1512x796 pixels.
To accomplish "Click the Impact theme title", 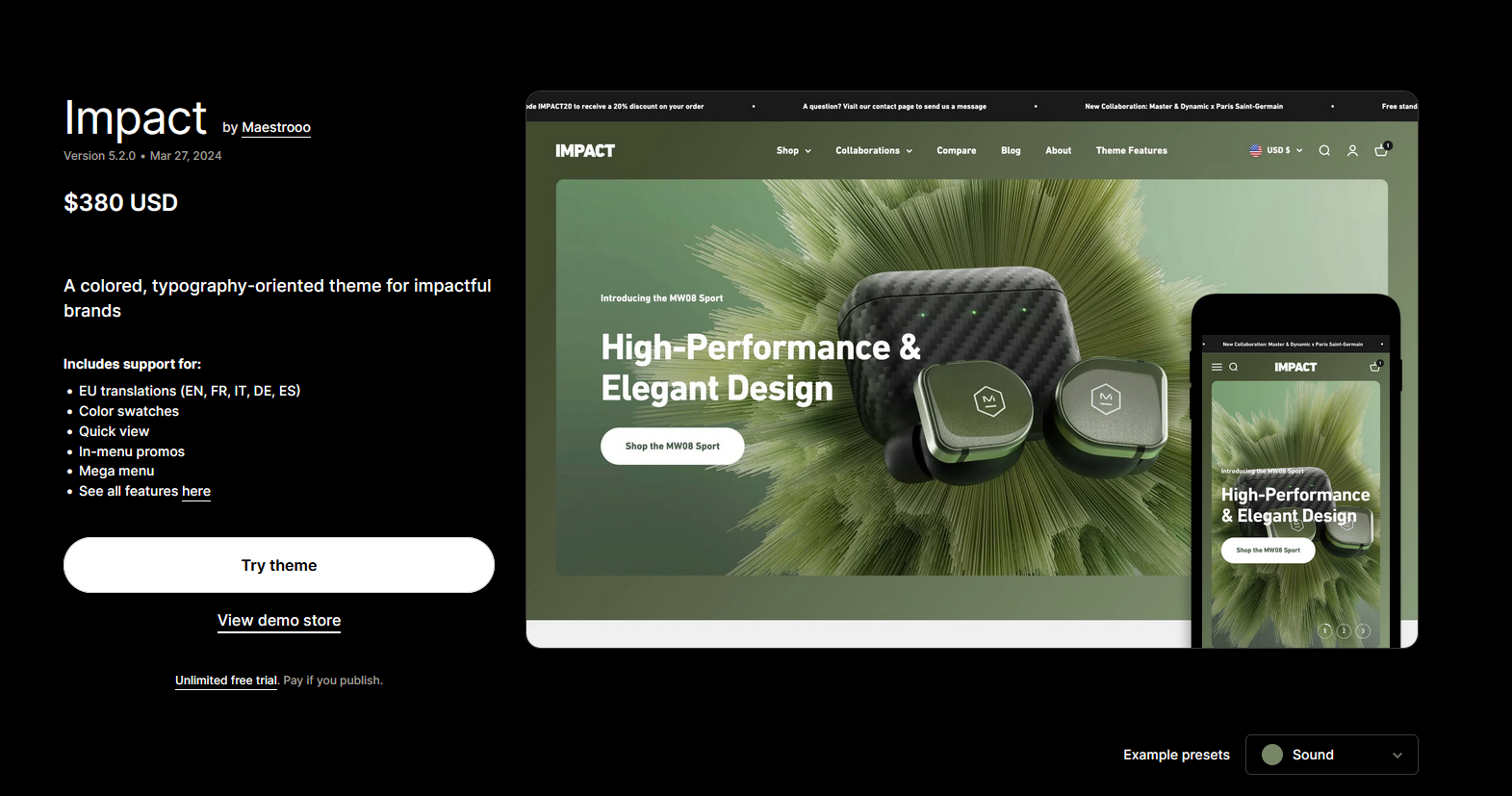I will click(135, 117).
